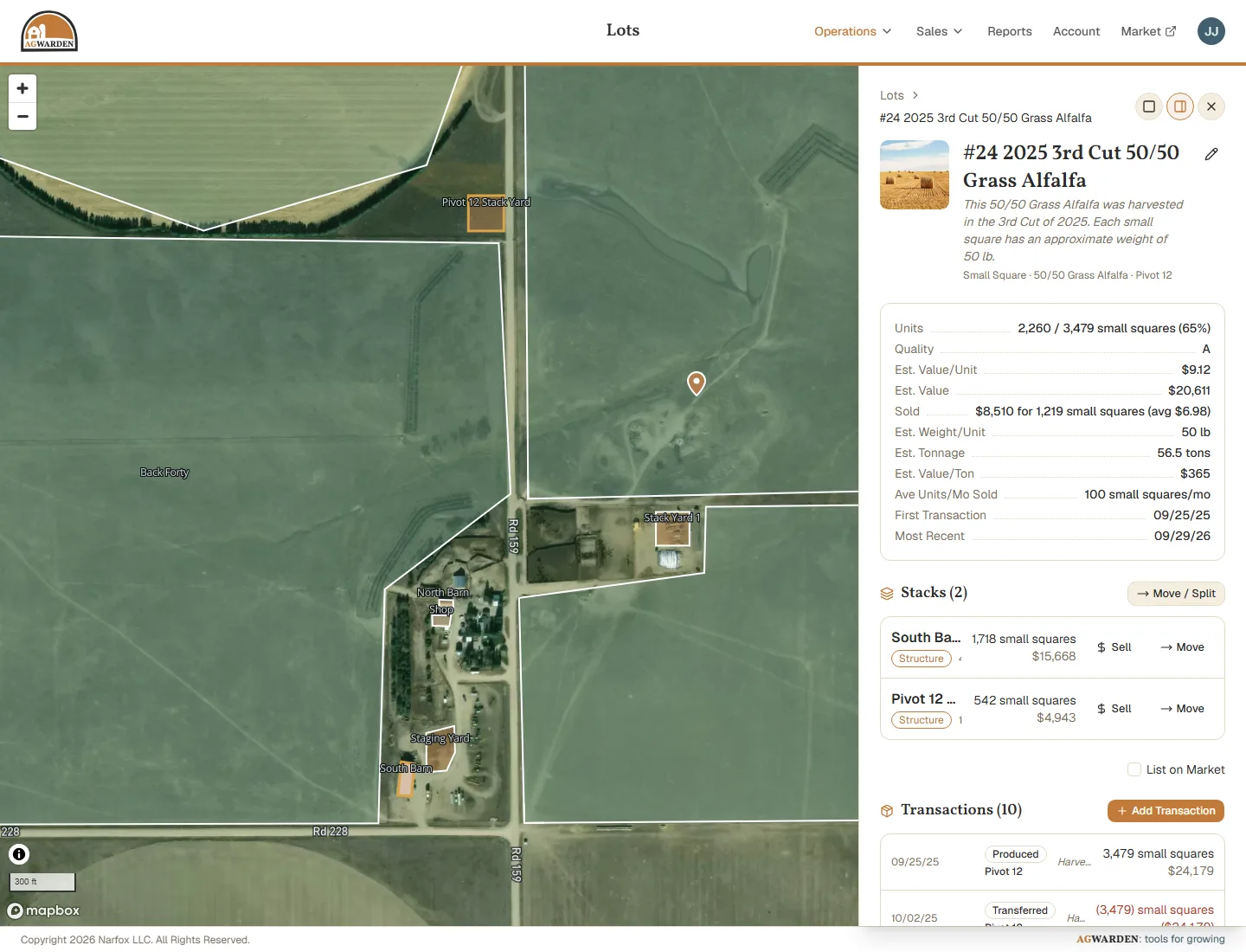This screenshot has width=1246, height=952.
Task: Click the lot location pin marker
Action: point(697,383)
